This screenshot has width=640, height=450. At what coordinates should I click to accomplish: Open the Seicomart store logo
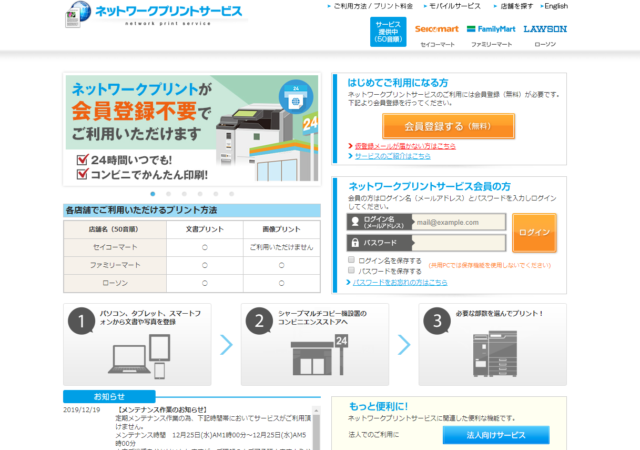coord(435,29)
